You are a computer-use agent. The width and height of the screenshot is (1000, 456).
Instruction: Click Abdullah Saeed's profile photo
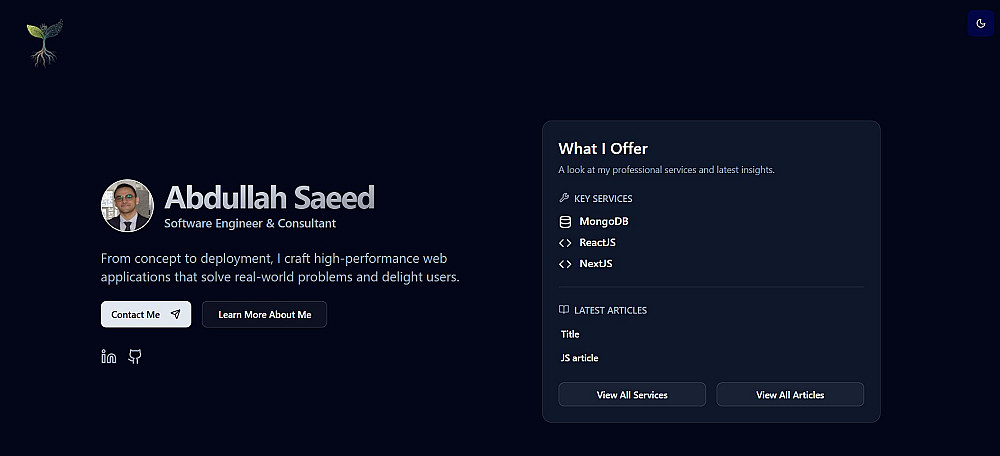click(x=127, y=206)
